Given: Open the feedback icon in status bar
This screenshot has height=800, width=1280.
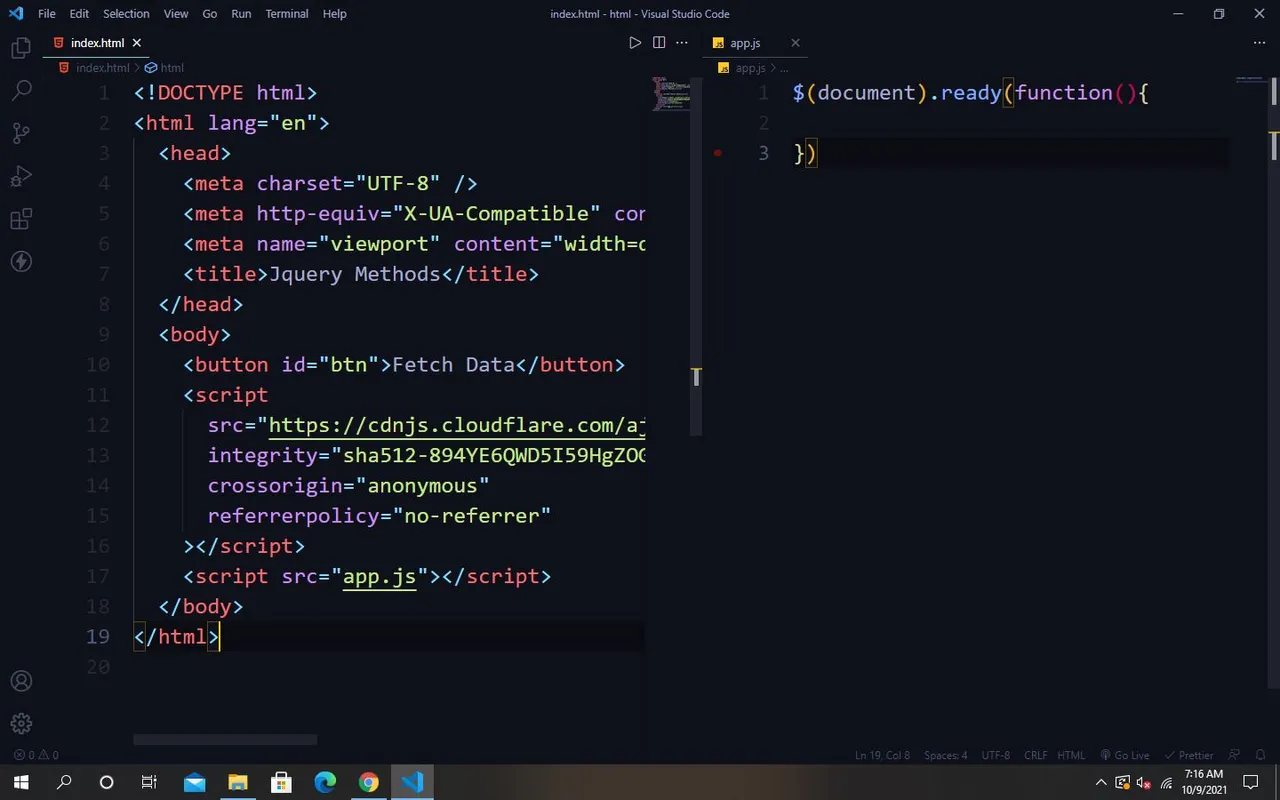Looking at the screenshot, I should coord(1234,755).
